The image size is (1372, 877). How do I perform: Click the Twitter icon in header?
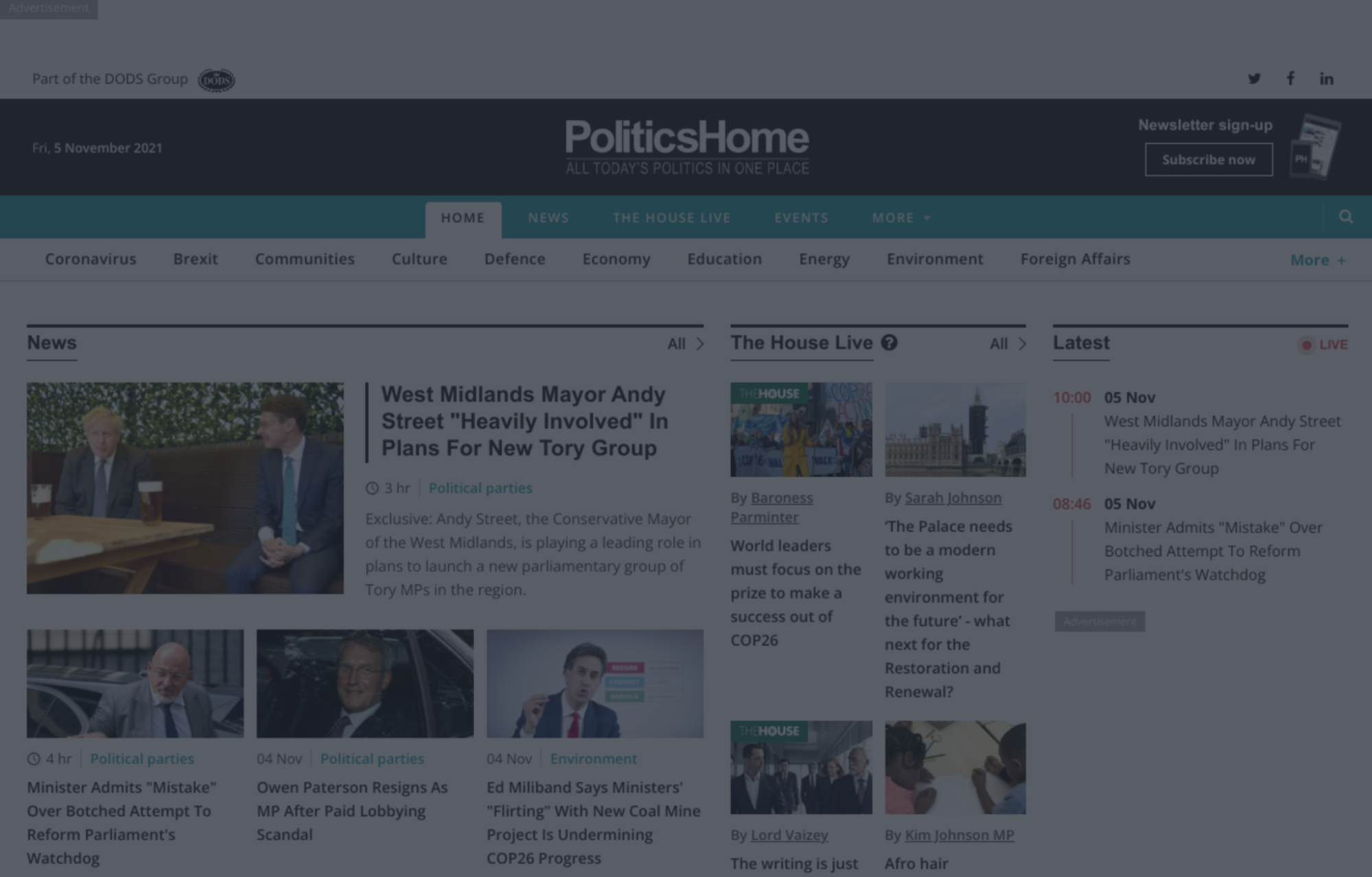click(1254, 78)
